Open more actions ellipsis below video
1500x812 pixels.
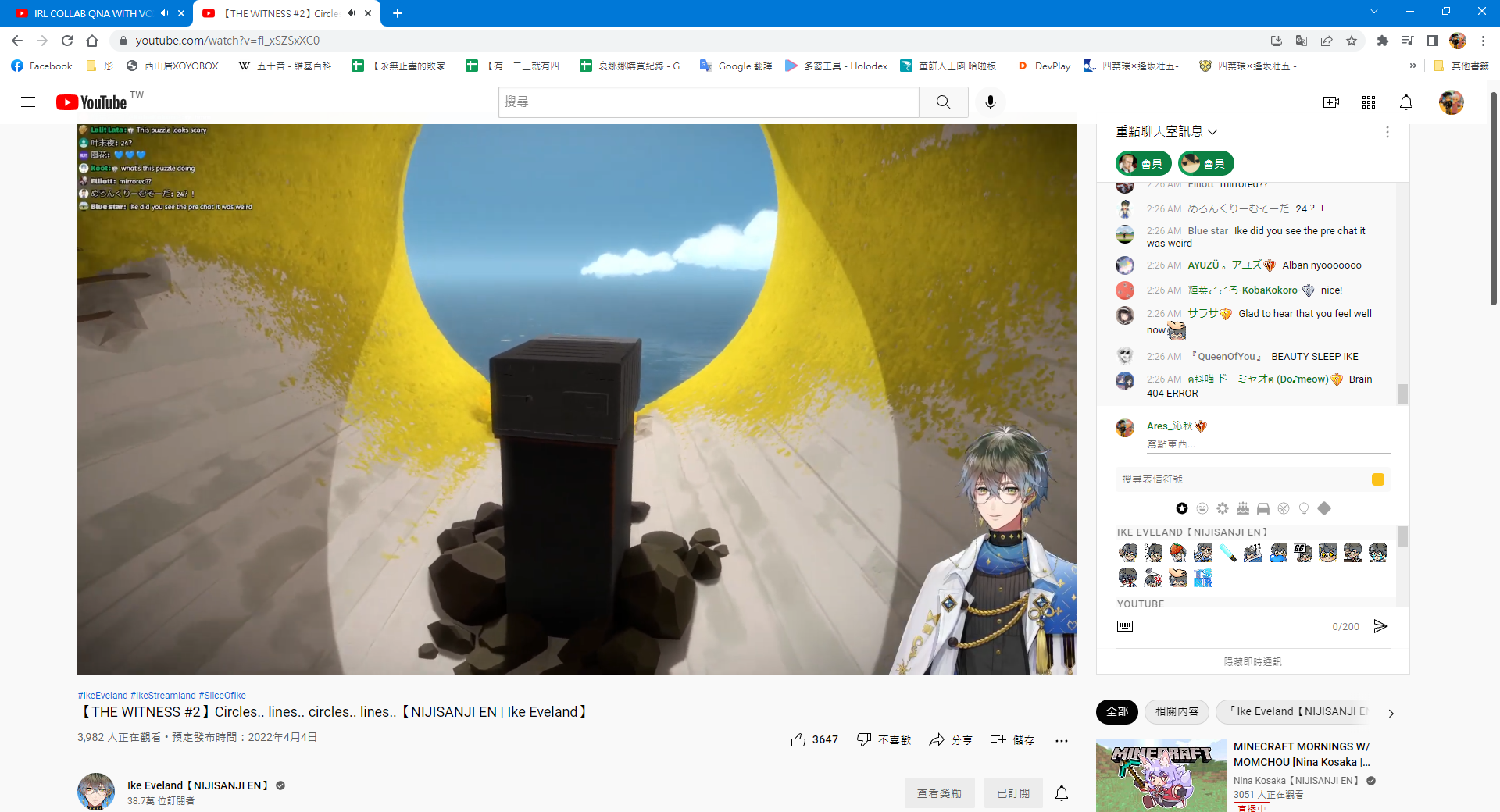tap(1061, 740)
